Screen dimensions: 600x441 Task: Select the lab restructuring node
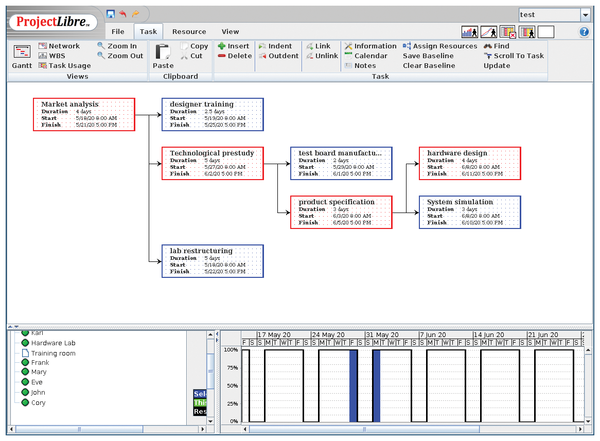coord(212,261)
